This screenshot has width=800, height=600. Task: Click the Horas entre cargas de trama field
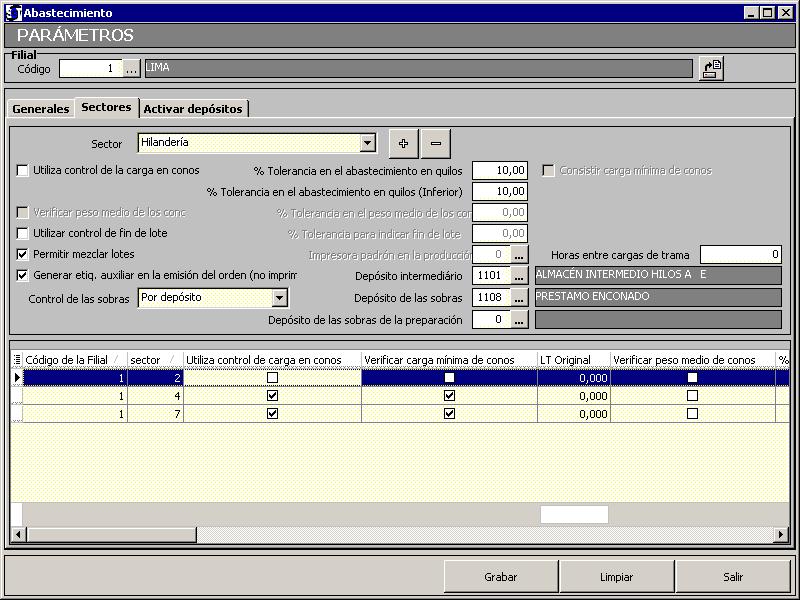[x=741, y=255]
